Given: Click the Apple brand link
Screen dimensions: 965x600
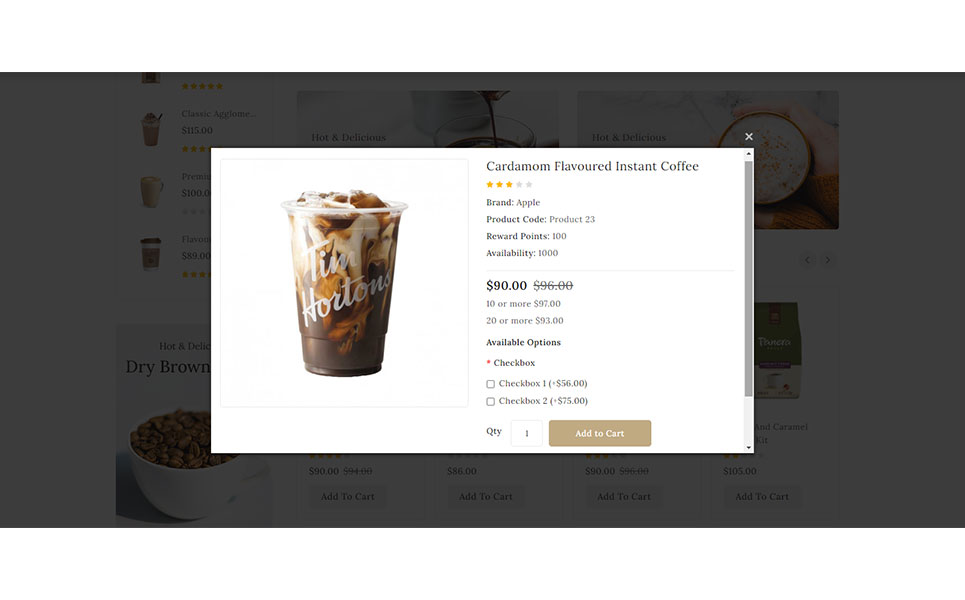Looking at the screenshot, I should 528,202.
